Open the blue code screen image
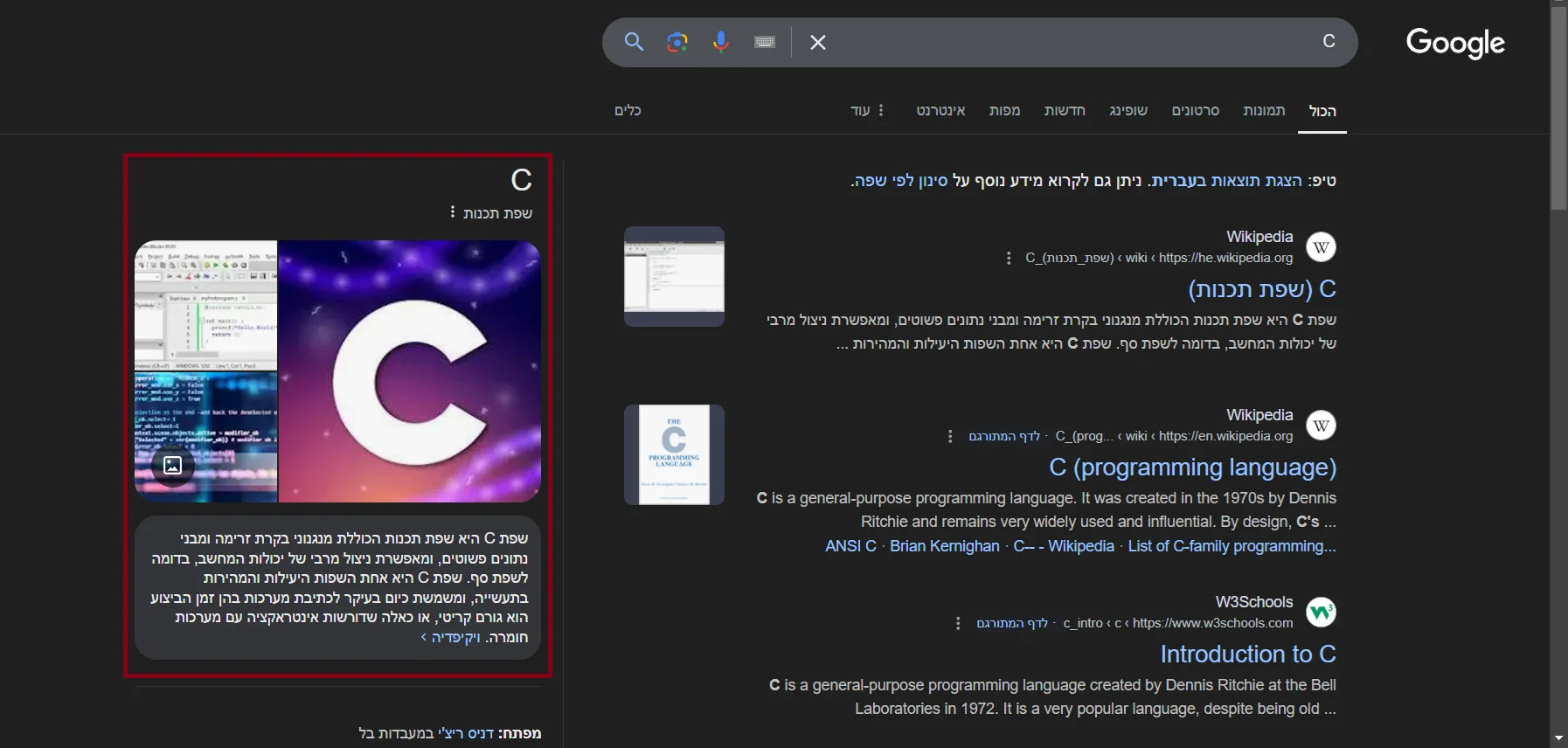Screen dimensions: 1568x748 pos(205,437)
